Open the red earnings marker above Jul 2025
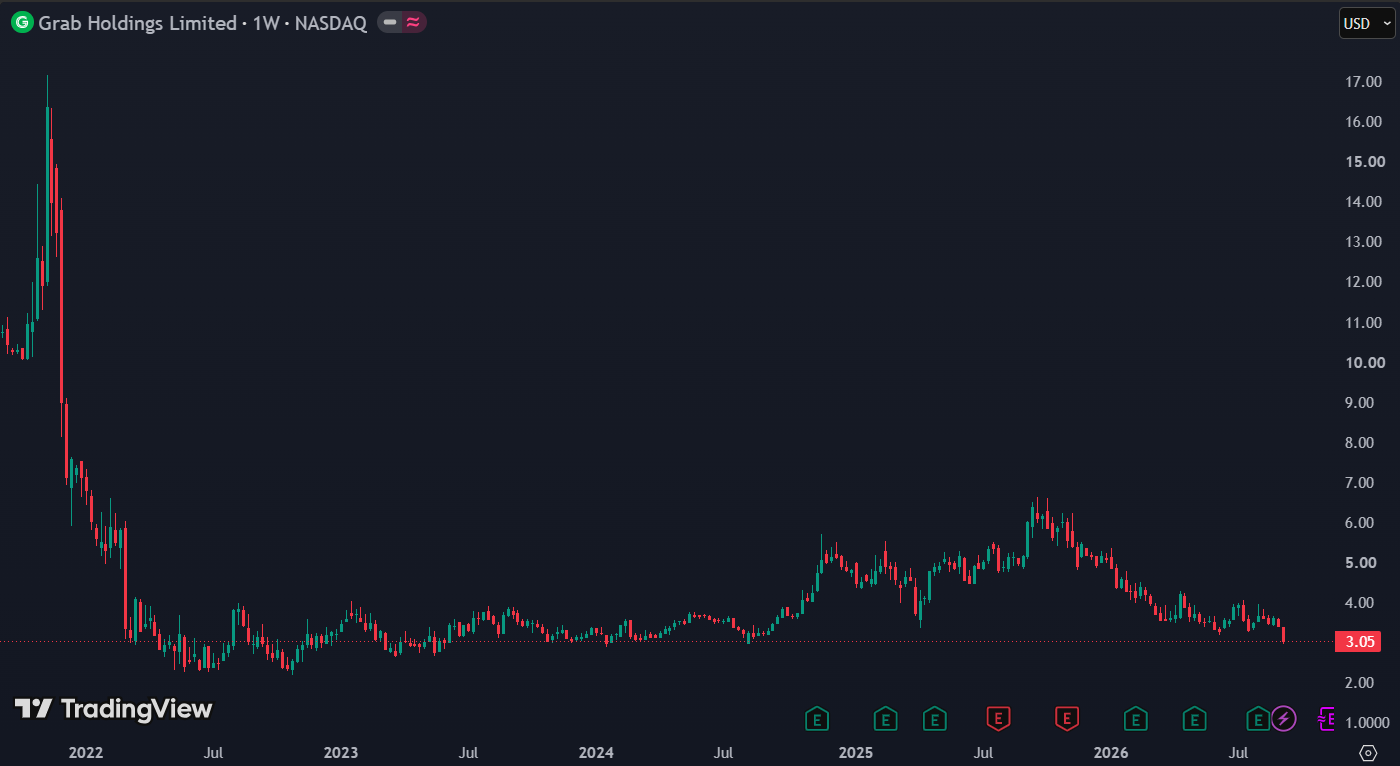Screen dimensions: 1400x766 click(x=998, y=717)
